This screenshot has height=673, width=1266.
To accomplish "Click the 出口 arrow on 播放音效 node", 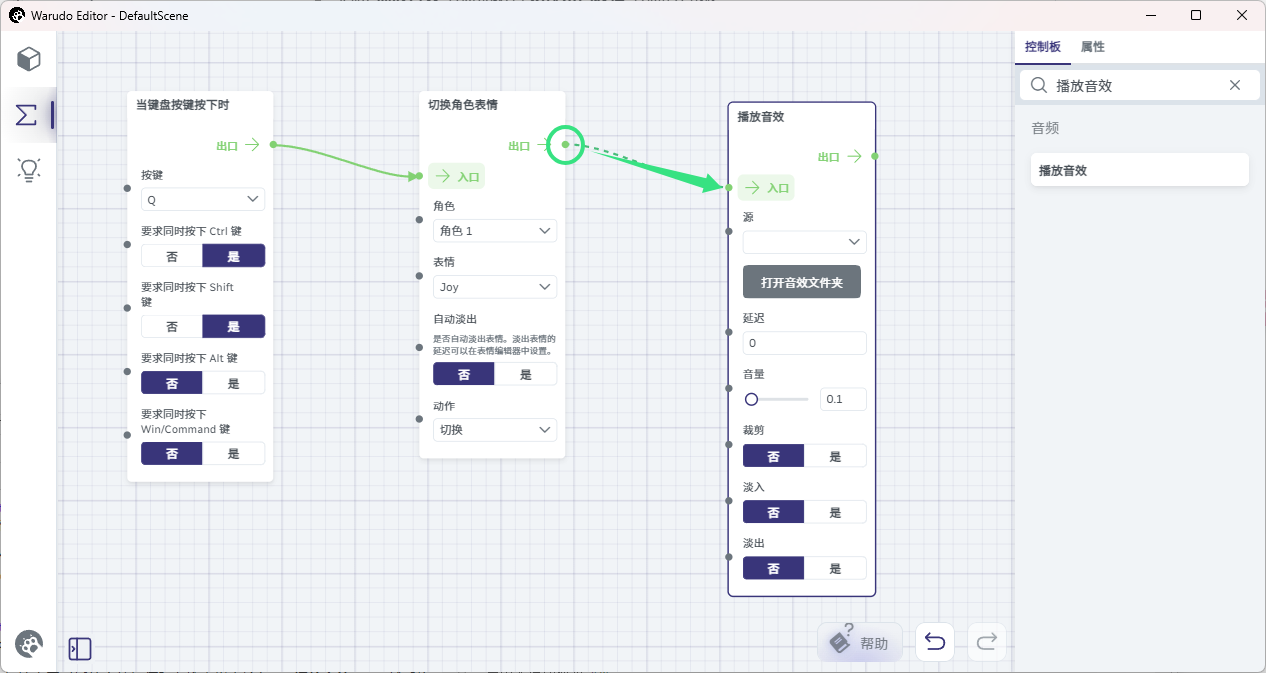I will (854, 156).
